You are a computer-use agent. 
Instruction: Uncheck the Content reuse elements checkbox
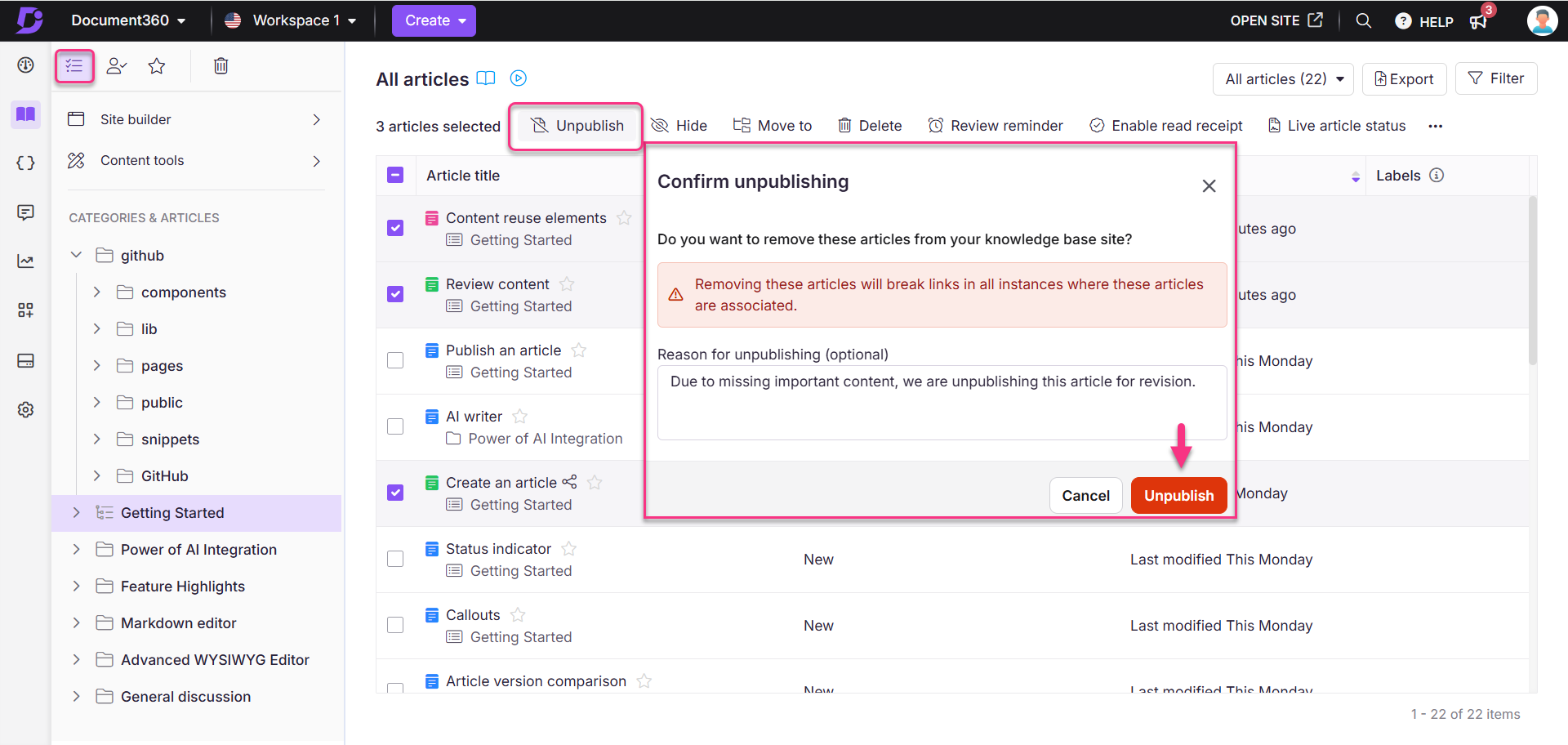pyautogui.click(x=395, y=228)
